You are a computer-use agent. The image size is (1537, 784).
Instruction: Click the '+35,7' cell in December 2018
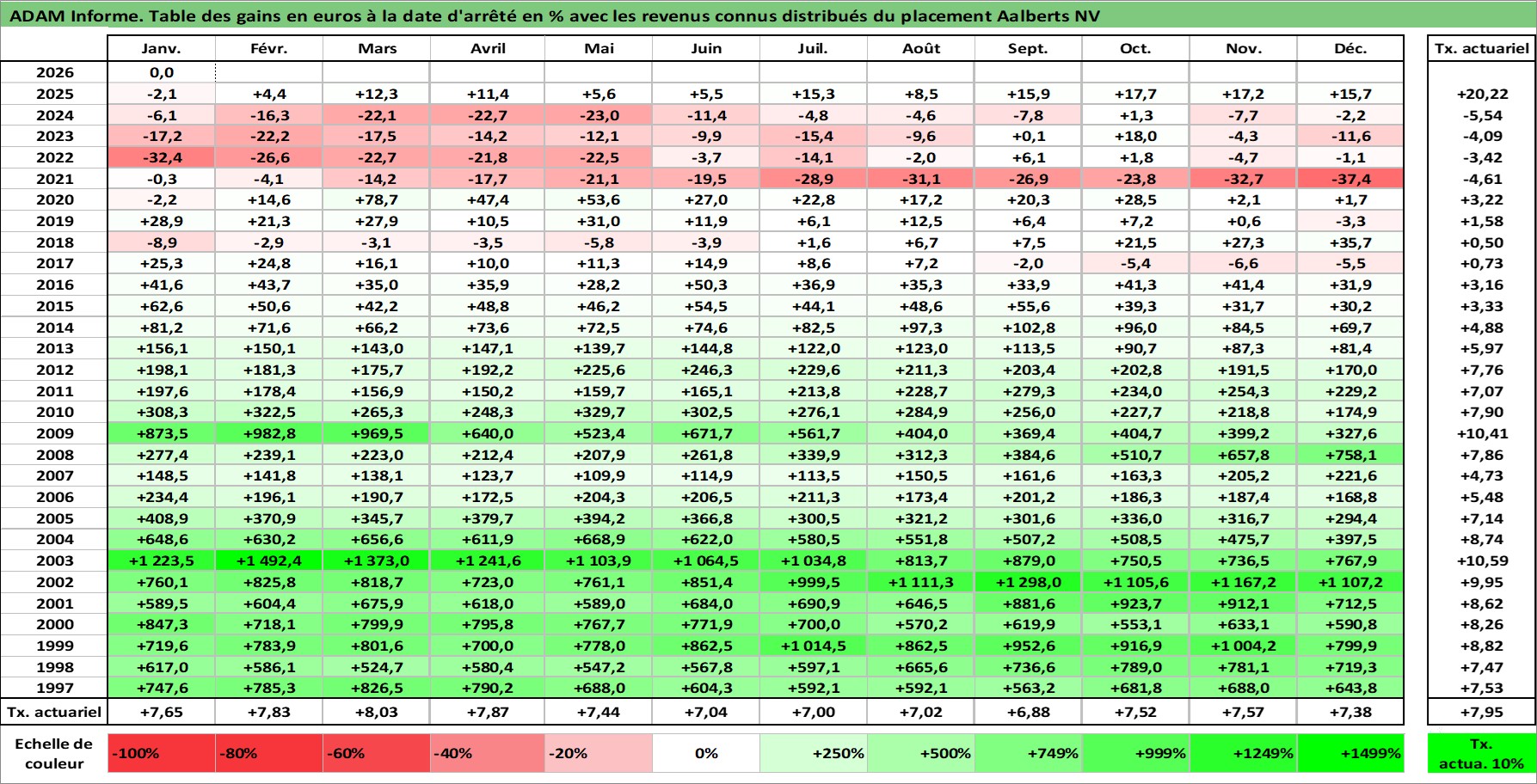pyautogui.click(x=1350, y=242)
